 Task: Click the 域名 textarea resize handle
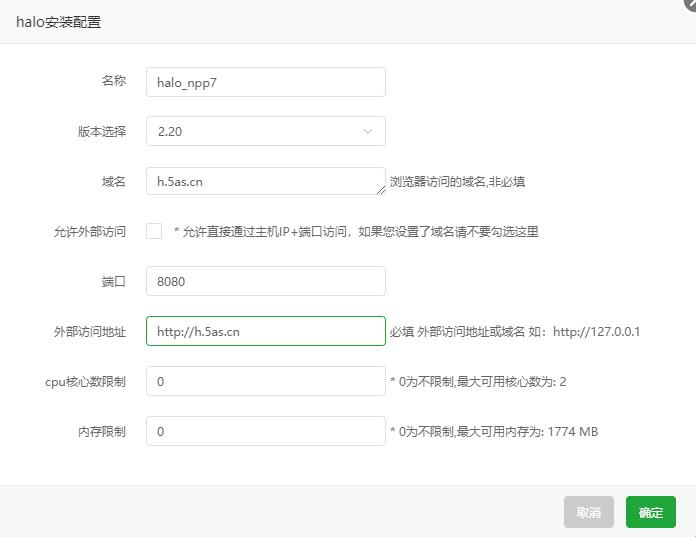click(x=381, y=190)
